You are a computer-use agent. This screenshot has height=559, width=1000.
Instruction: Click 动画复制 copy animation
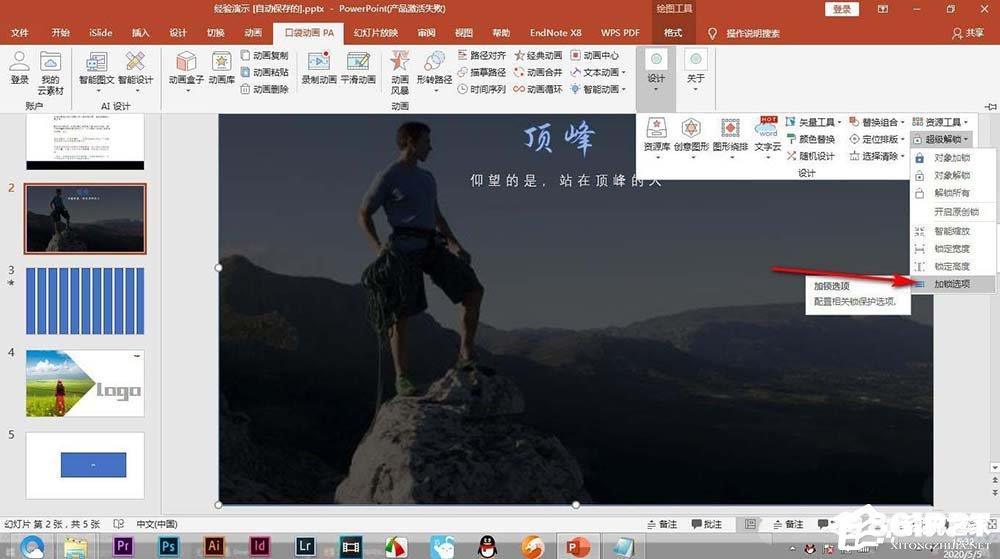point(265,55)
